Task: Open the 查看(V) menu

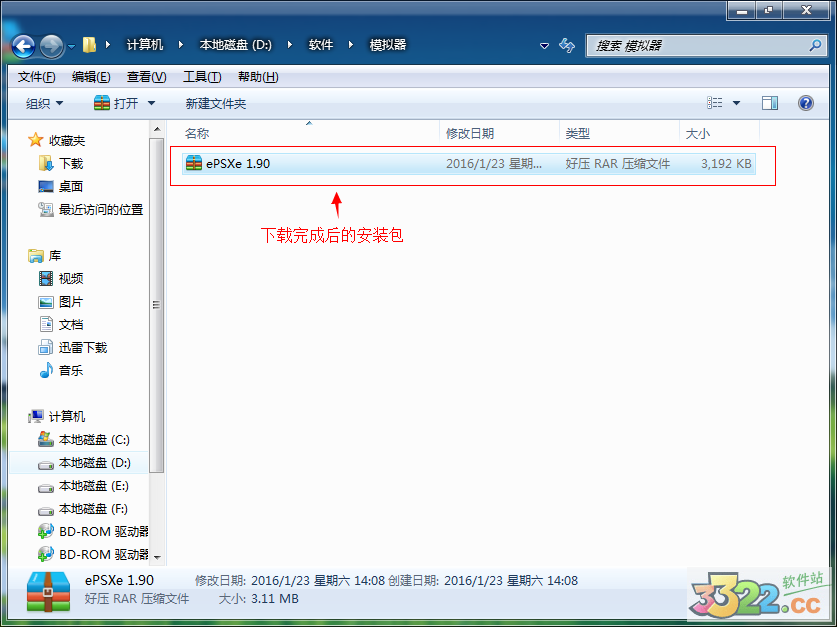Action: point(147,77)
